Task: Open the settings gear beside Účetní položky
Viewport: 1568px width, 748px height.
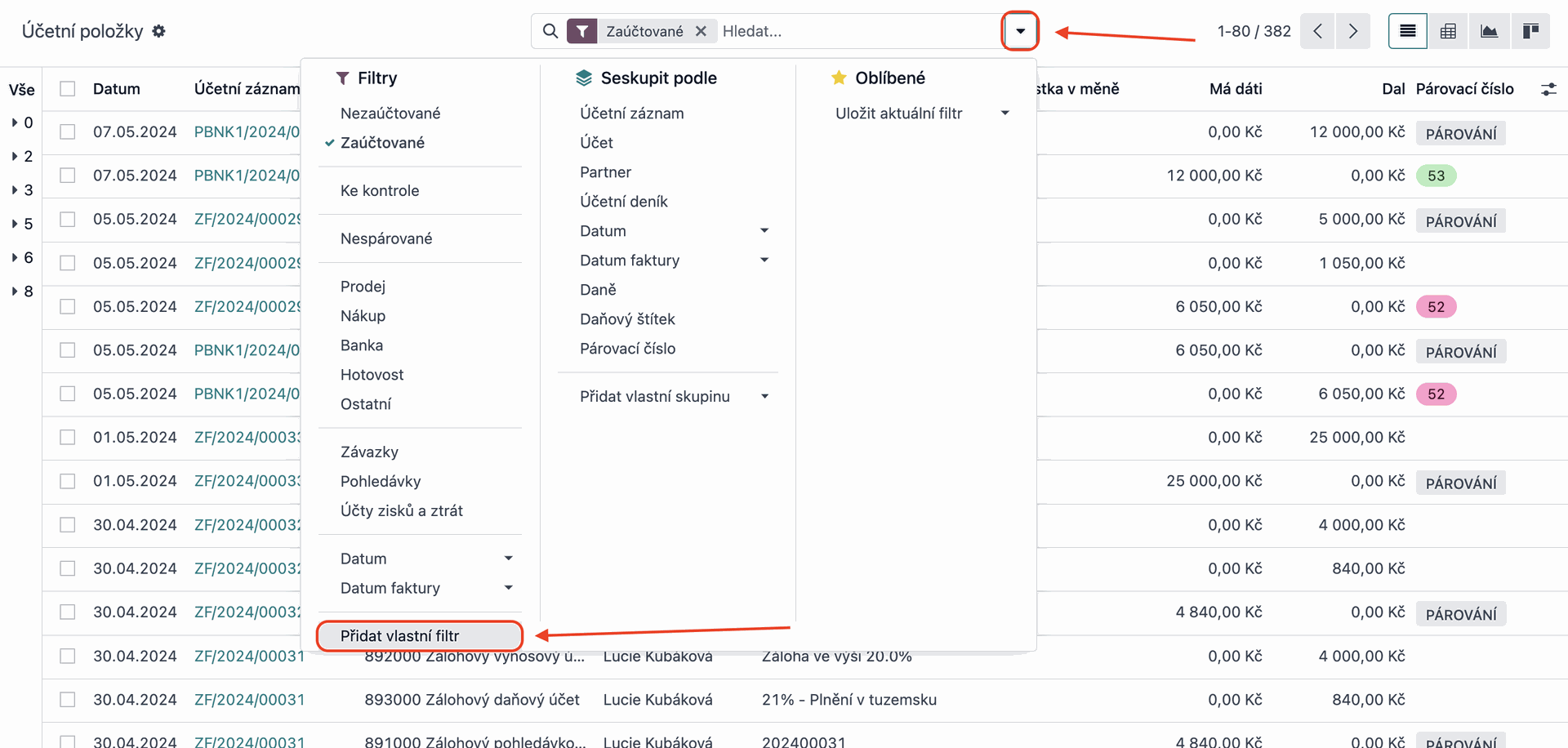Action: tap(159, 31)
